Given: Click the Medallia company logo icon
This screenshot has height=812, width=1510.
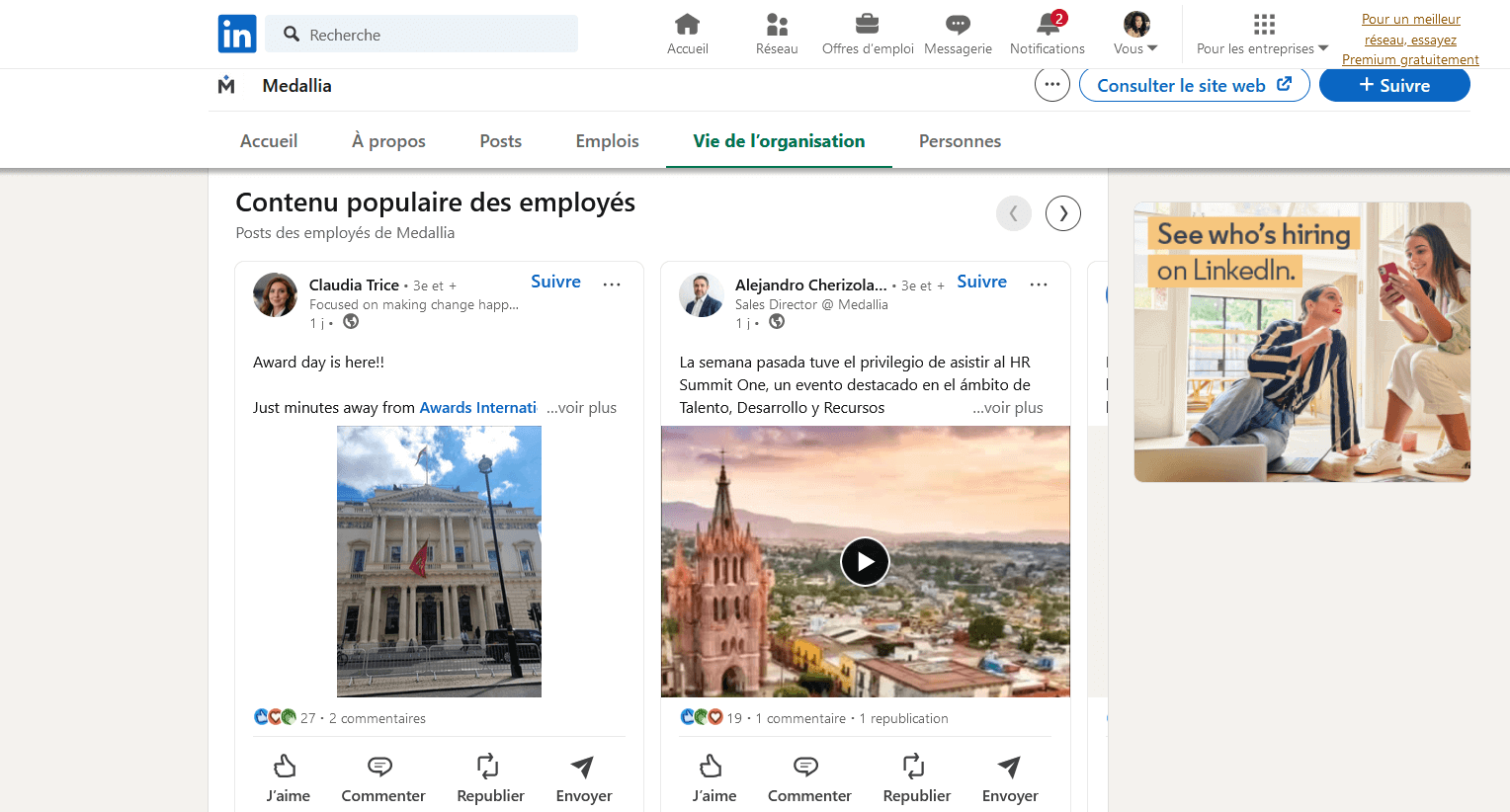Looking at the screenshot, I should coord(226,85).
